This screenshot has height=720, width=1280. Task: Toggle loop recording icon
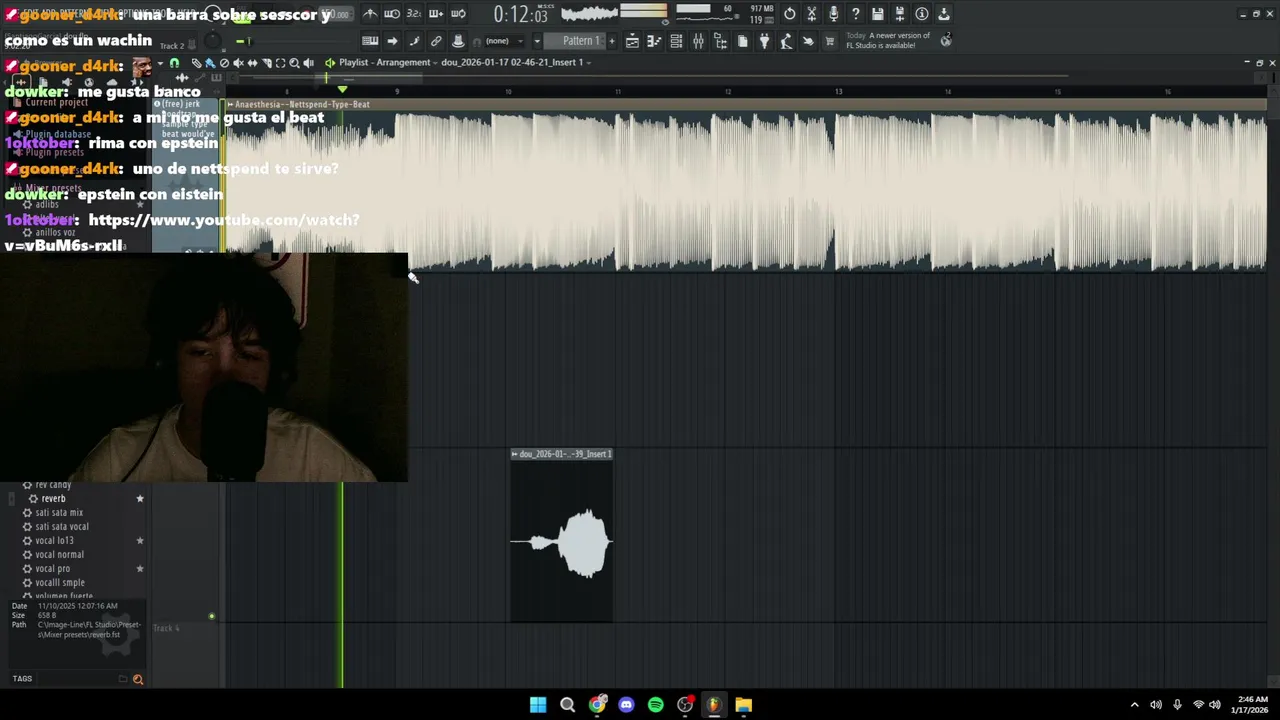458,14
